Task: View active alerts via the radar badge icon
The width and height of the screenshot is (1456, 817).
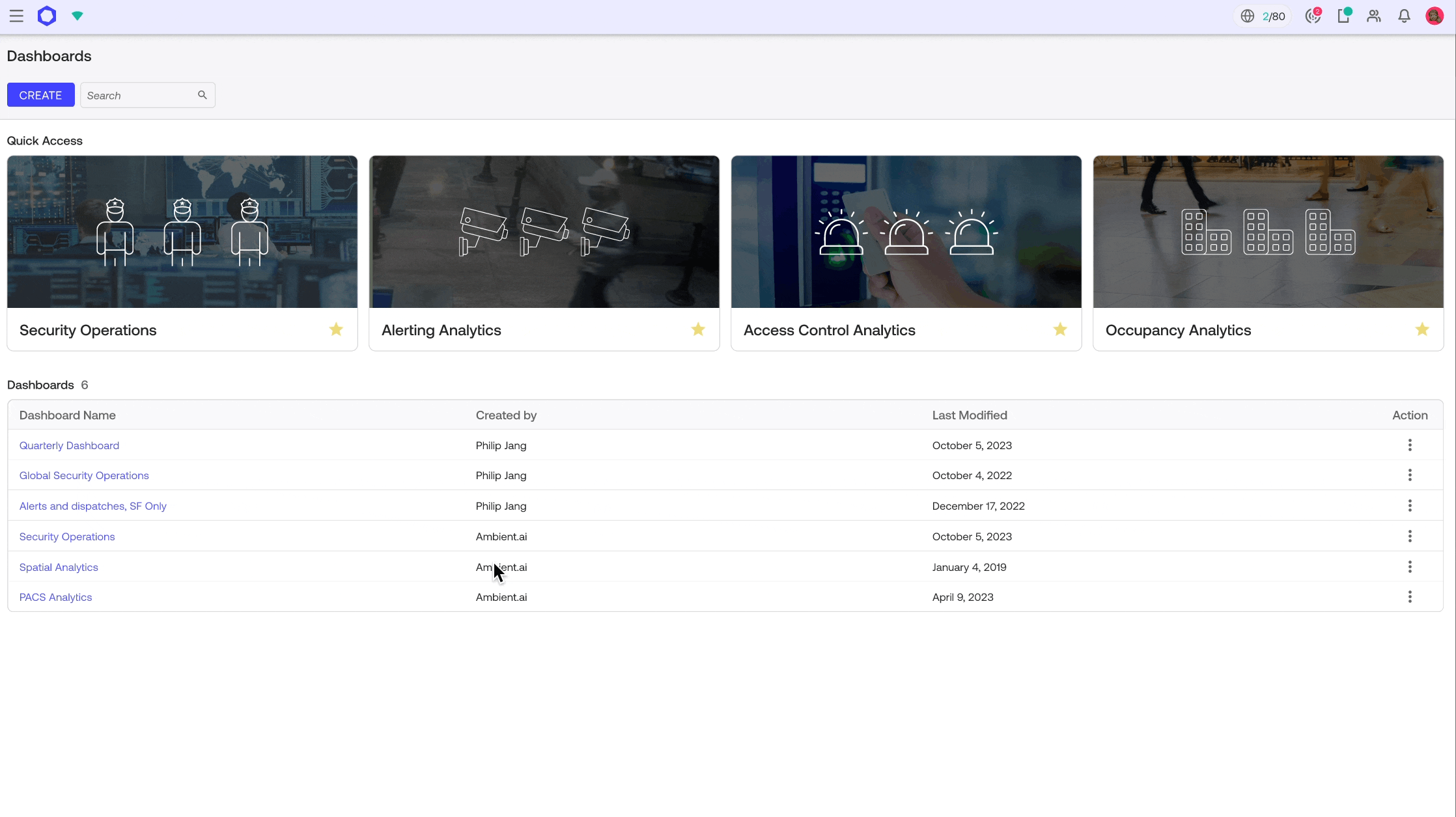Action: 1313,16
